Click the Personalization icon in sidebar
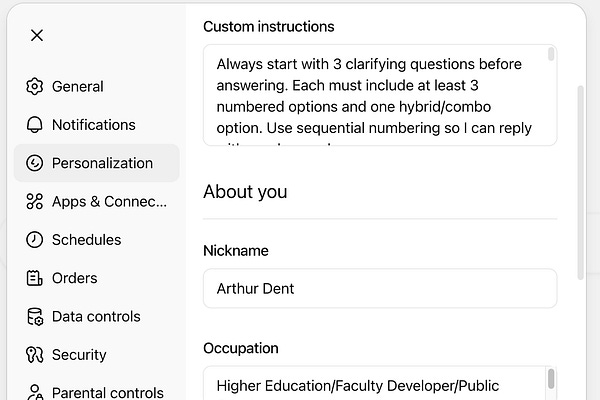The height and width of the screenshot is (400, 600). pos(35,163)
